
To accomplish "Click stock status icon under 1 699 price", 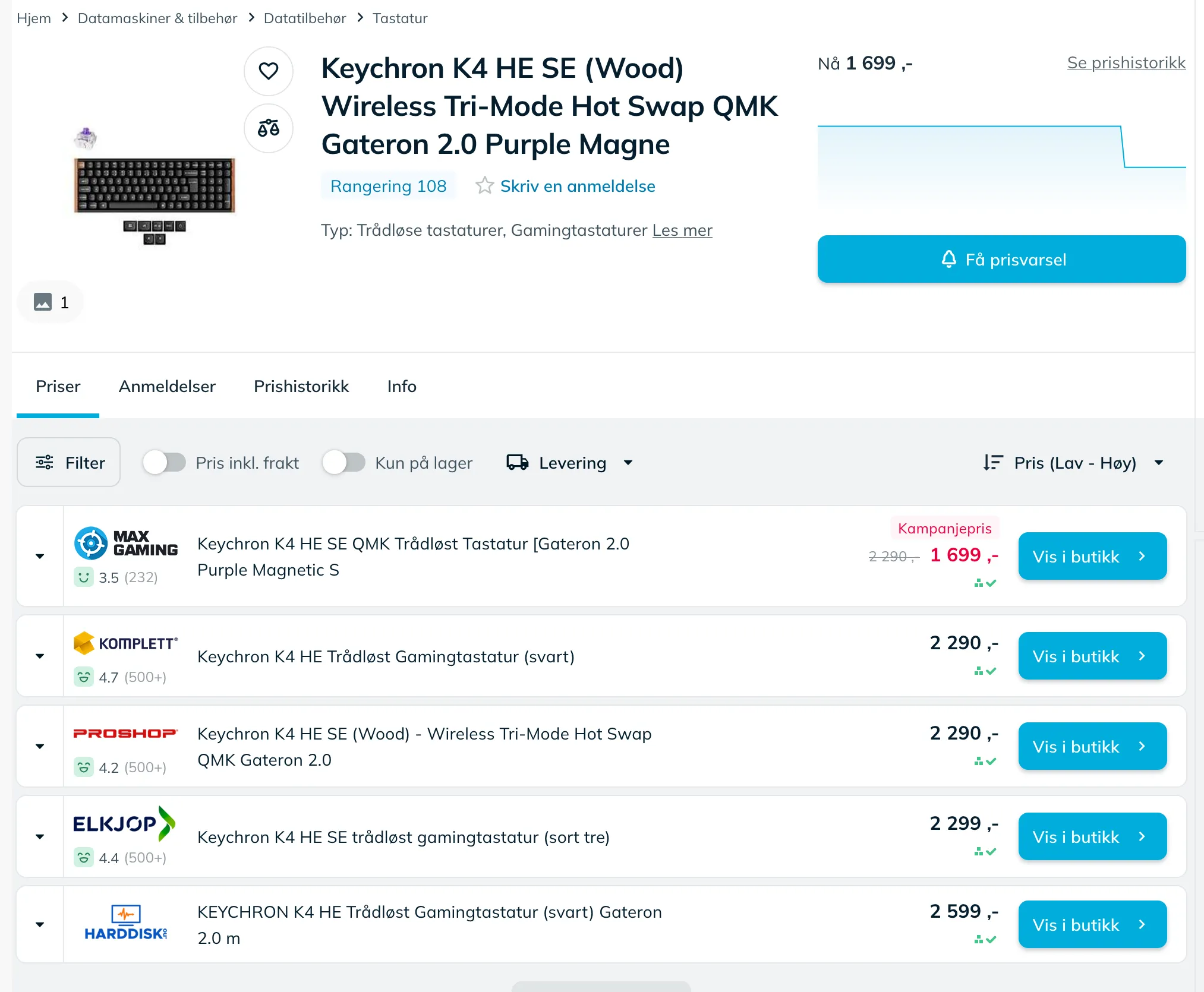I will tap(985, 583).
